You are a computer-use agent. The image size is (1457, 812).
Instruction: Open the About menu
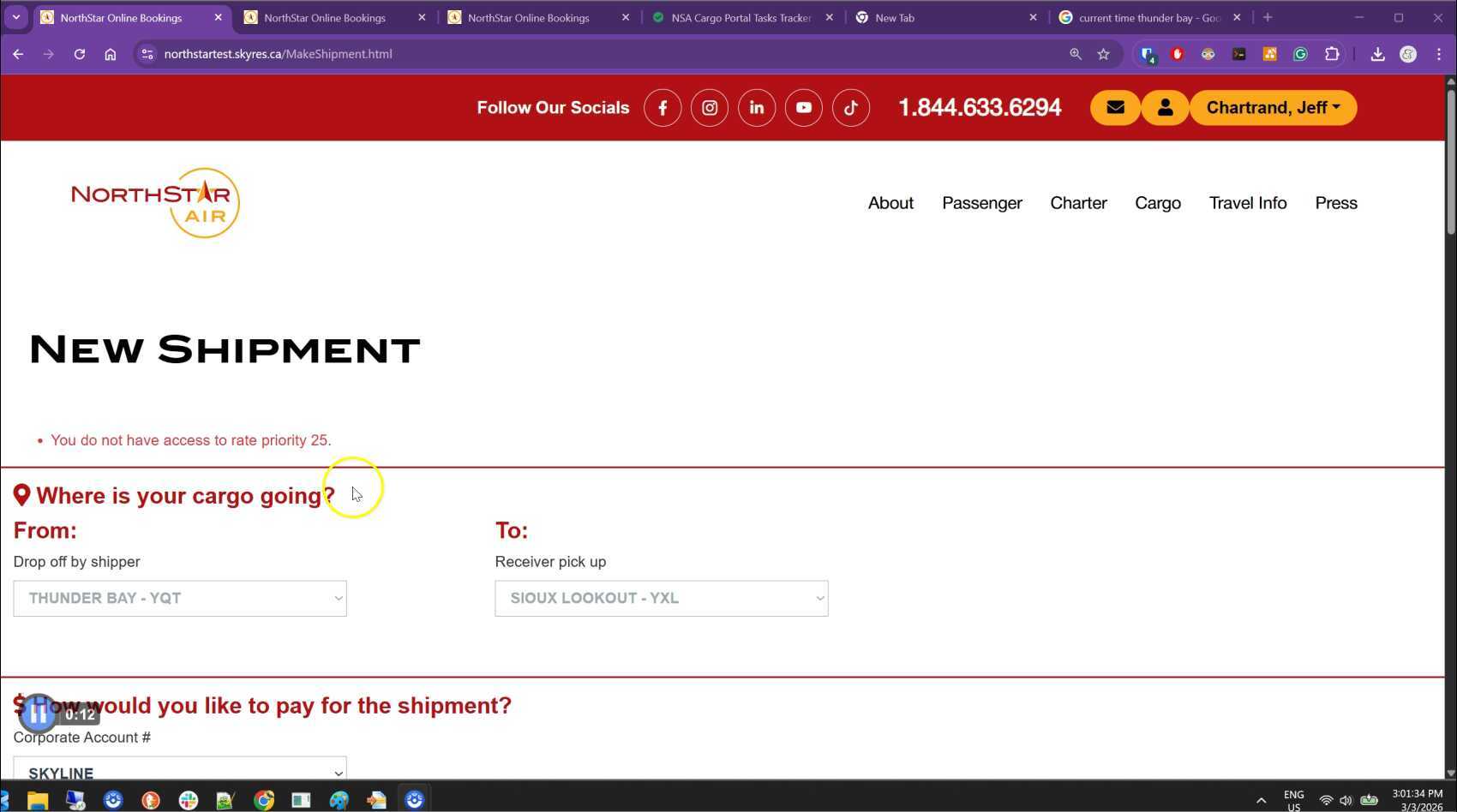pos(890,203)
